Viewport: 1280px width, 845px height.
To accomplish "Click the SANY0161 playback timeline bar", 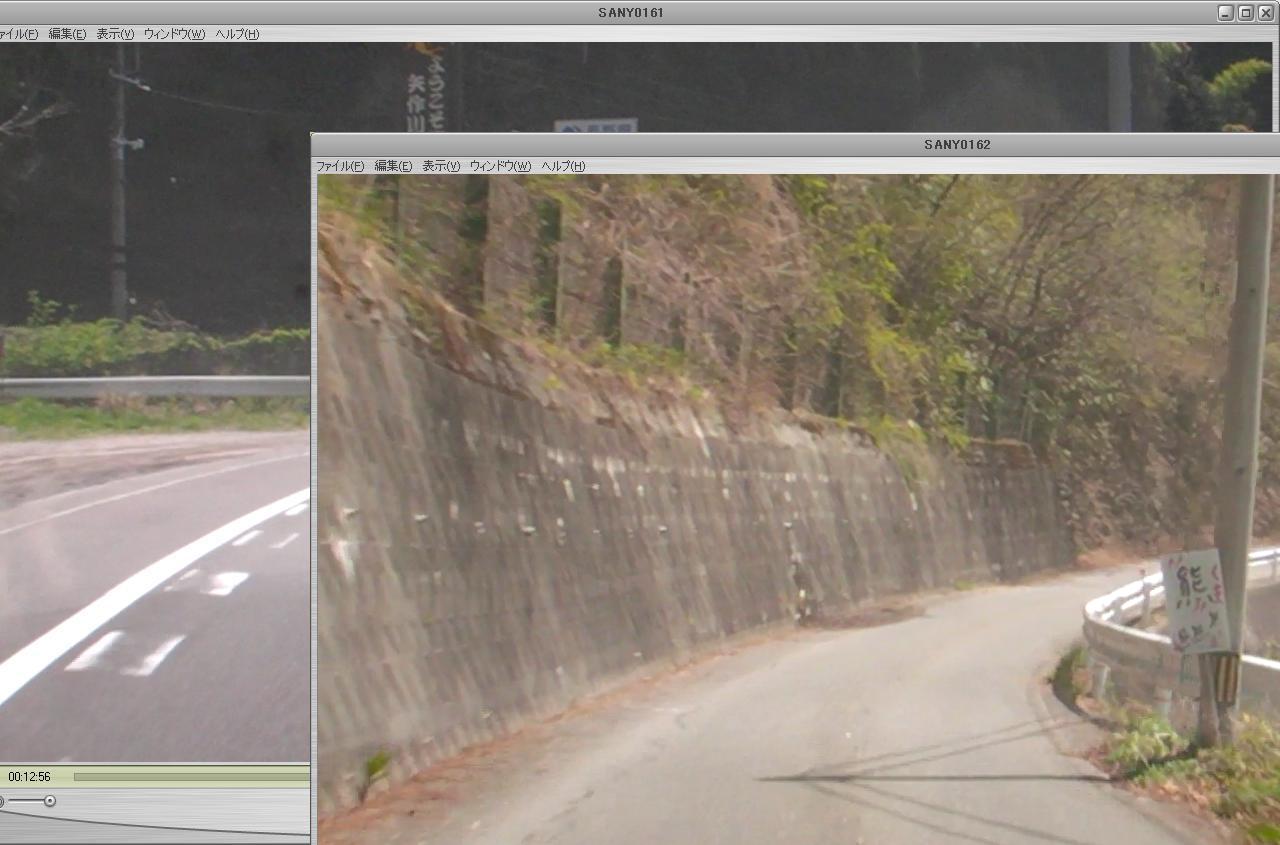I will coord(190,776).
